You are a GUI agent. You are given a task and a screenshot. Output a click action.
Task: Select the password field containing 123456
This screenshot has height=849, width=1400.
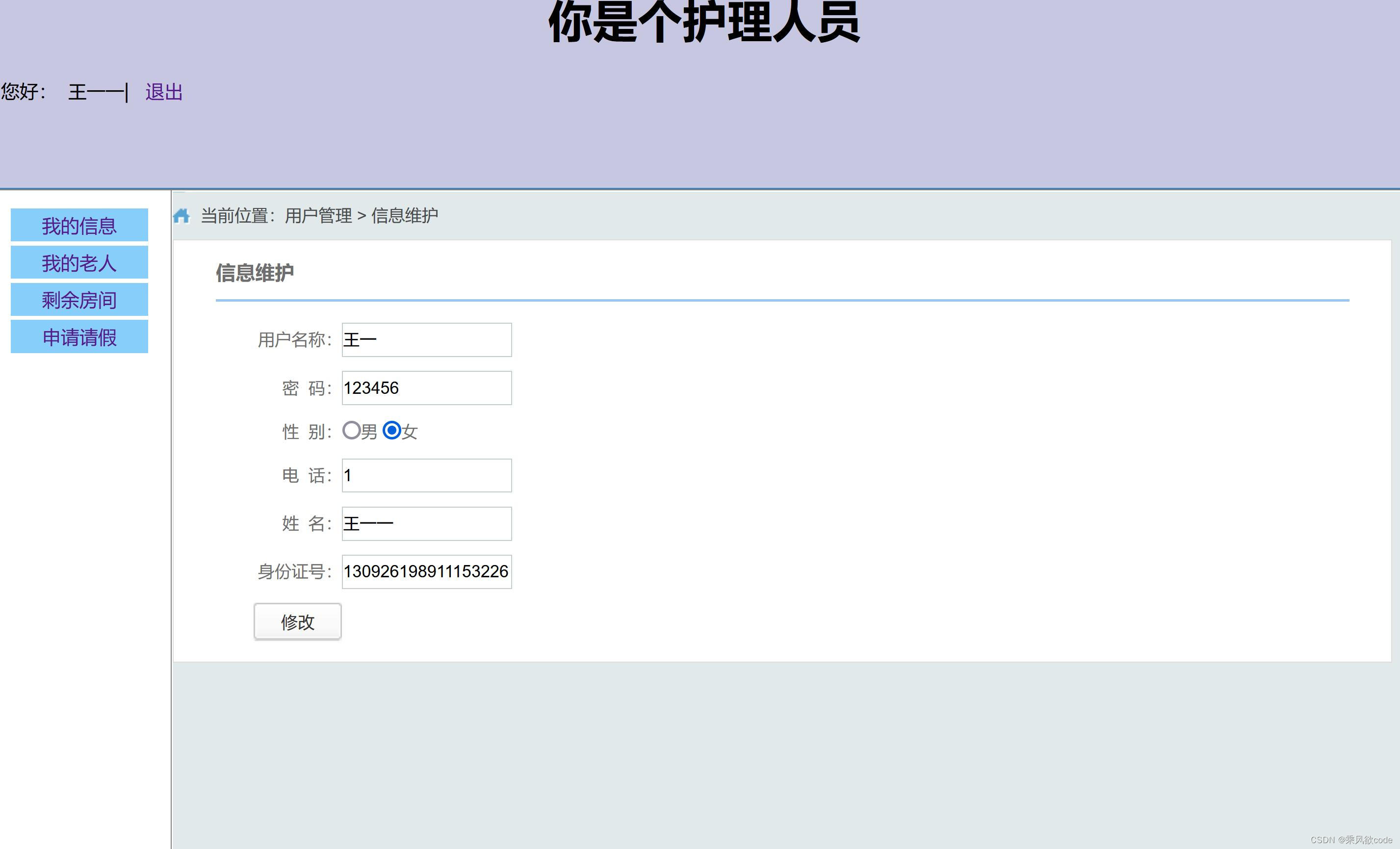pos(426,387)
